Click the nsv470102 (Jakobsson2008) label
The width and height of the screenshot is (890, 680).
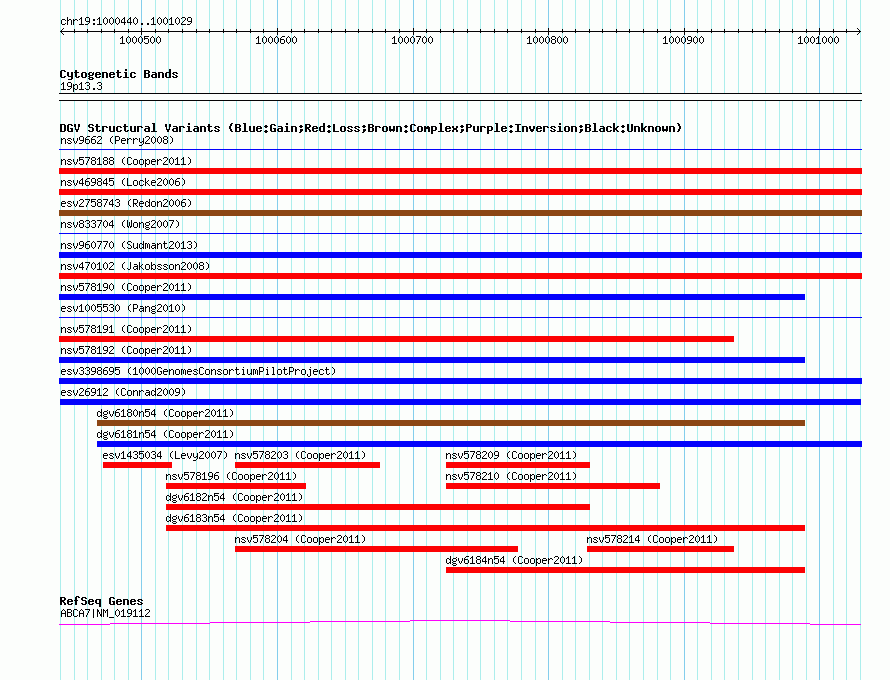(135, 266)
